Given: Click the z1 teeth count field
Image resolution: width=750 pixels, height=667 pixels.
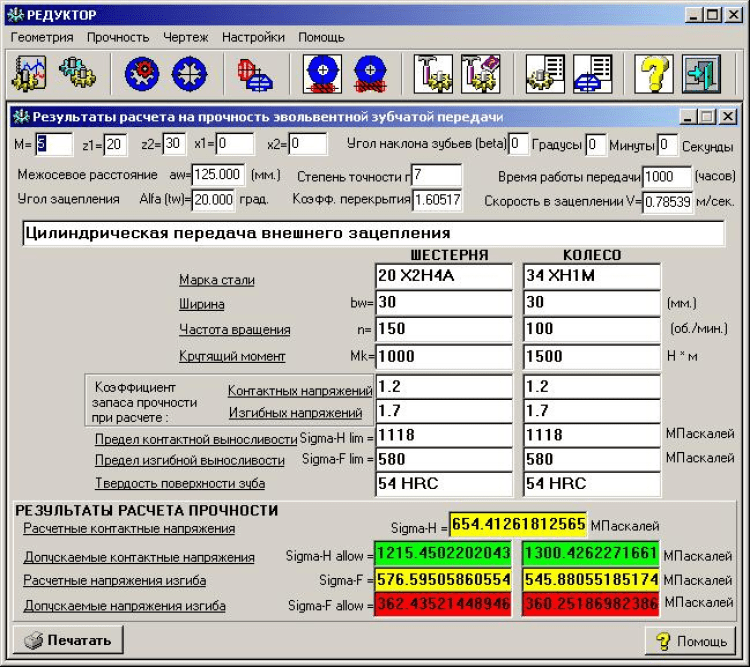Looking at the screenshot, I should tap(115, 145).
